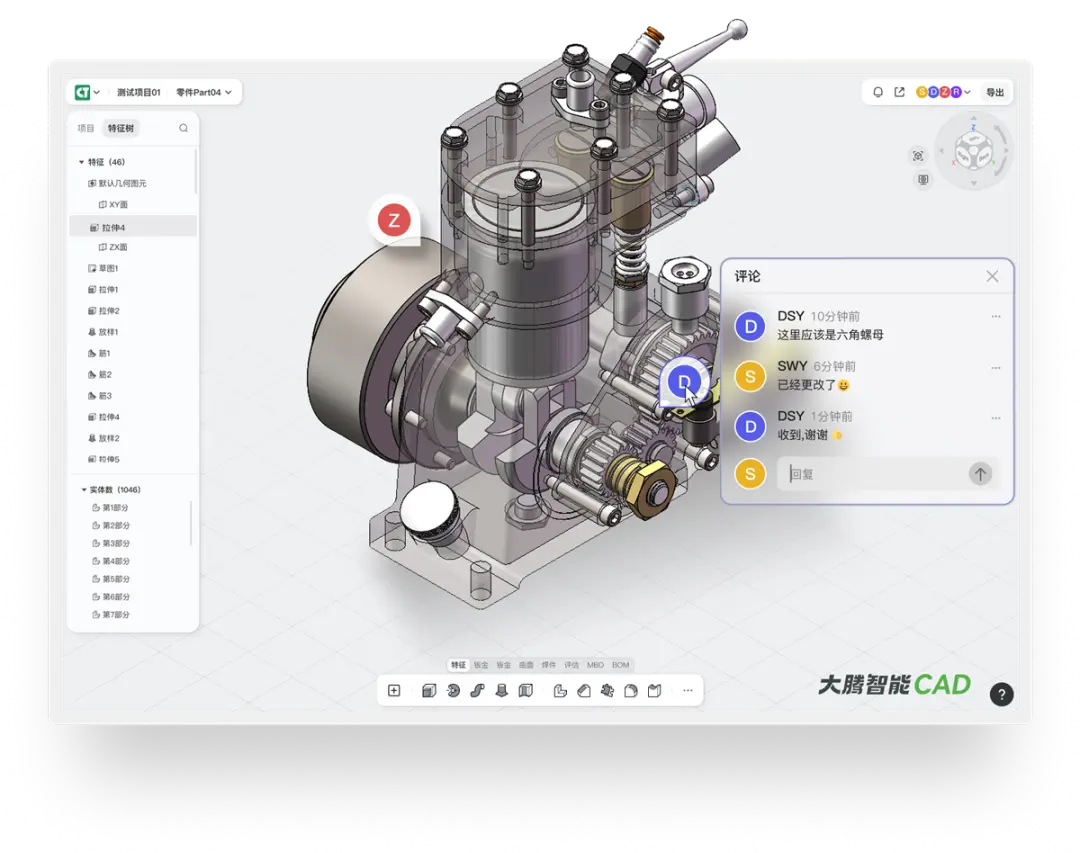
Task: Collapse the 特征 (46) group
Action: pyautogui.click(x=81, y=162)
